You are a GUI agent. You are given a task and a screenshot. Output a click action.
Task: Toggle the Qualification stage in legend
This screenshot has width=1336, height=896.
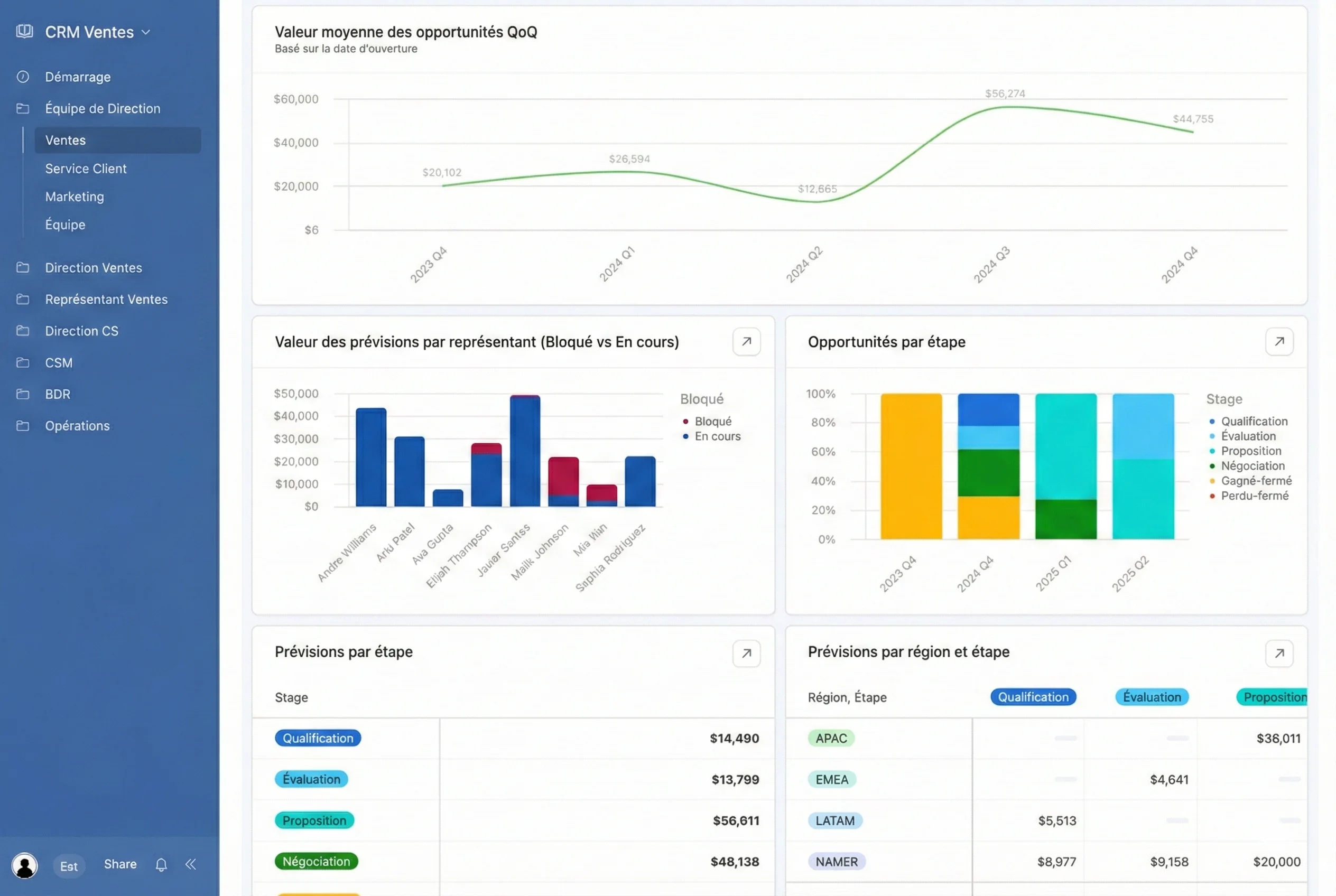tap(1254, 421)
